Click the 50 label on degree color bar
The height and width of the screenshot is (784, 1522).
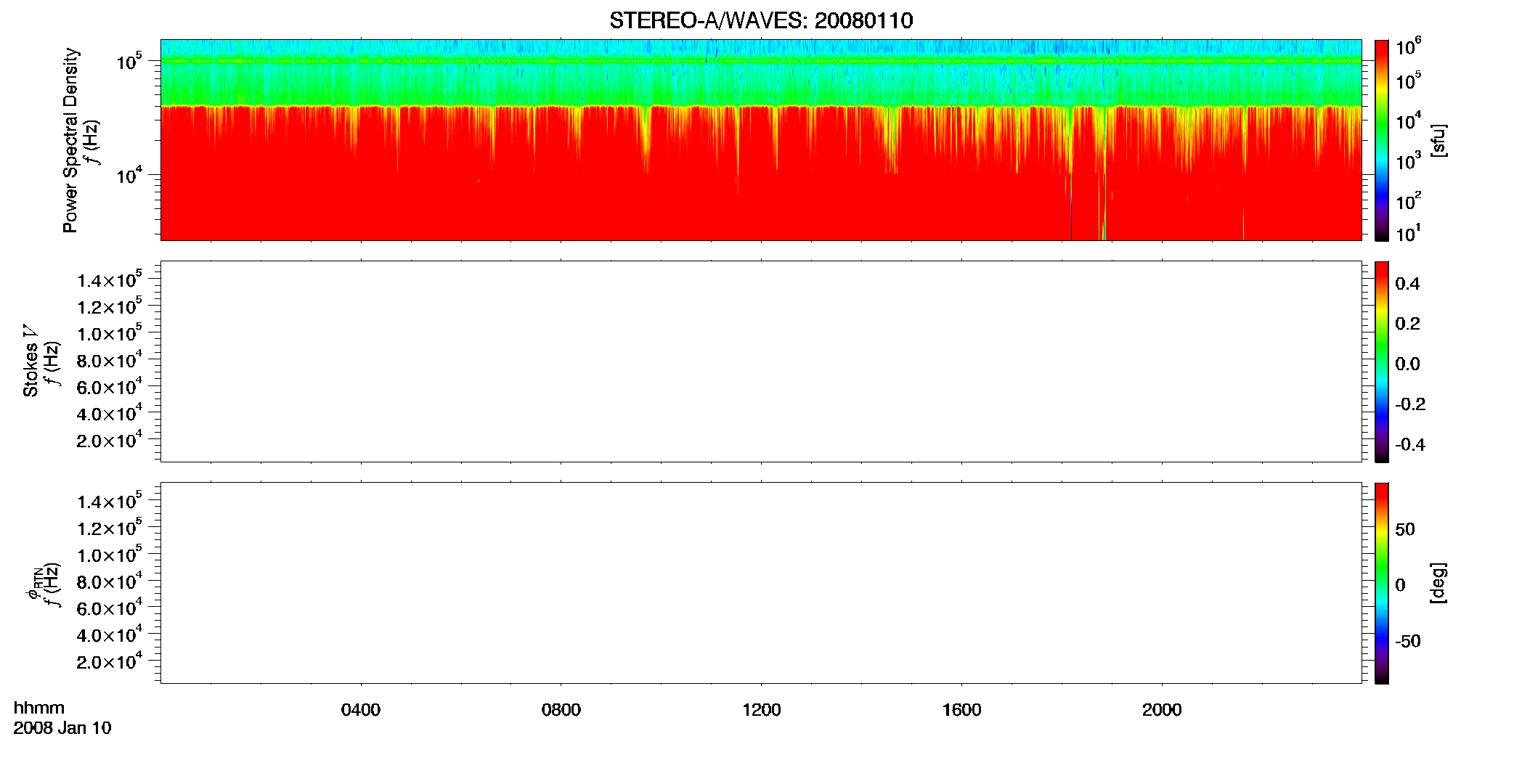coord(1405,529)
